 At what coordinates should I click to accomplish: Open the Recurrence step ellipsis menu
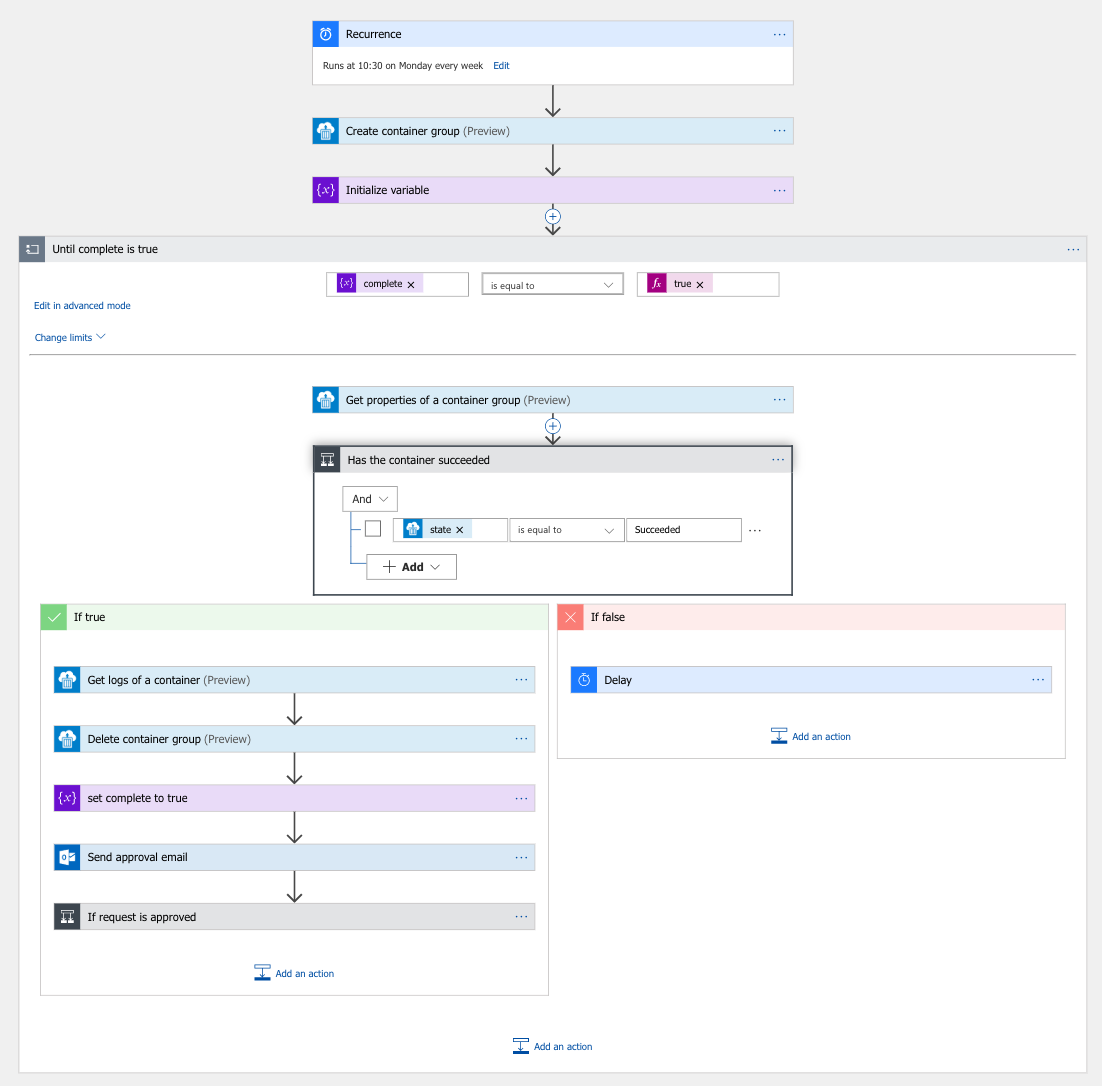coord(779,34)
